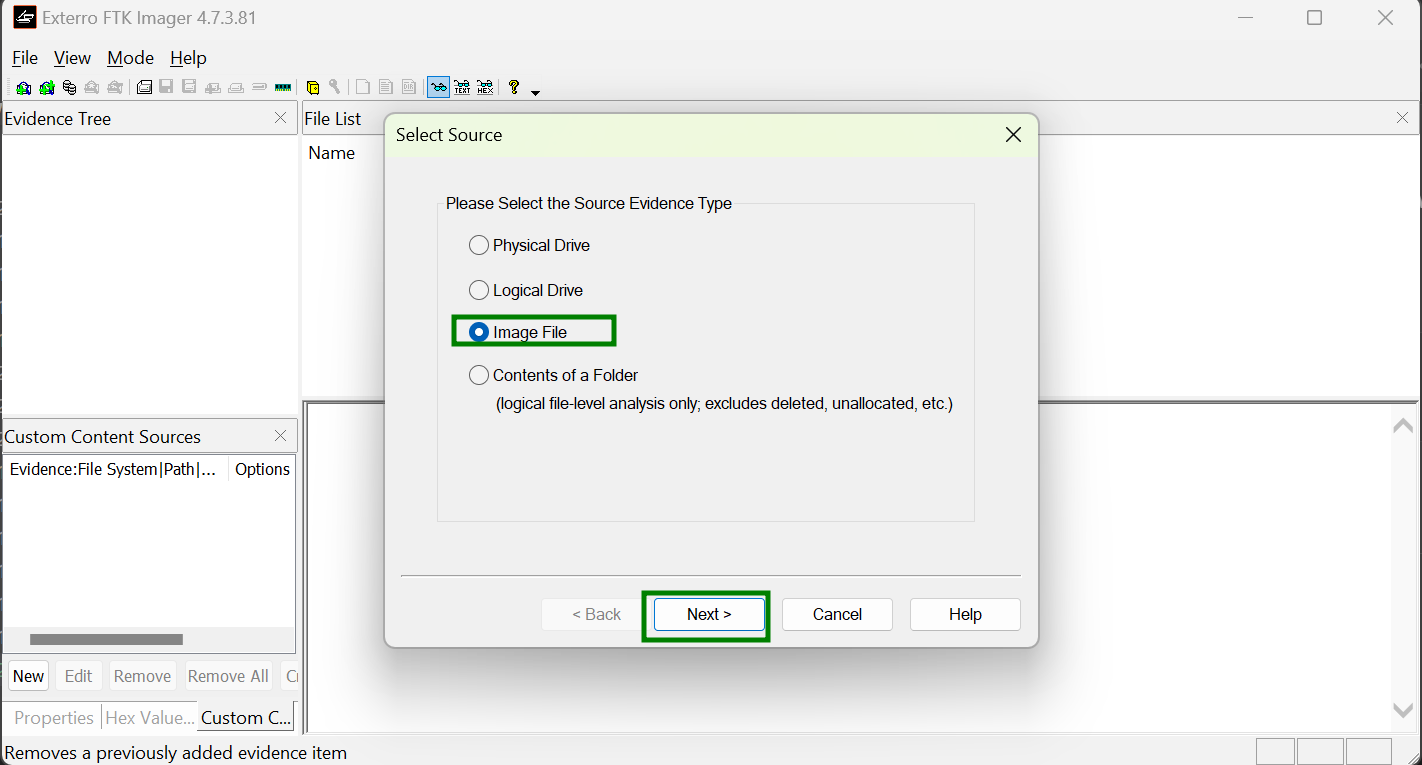Expand the toolbar options dropdown arrow
Image resolution: width=1422 pixels, height=765 pixels.
(x=535, y=92)
